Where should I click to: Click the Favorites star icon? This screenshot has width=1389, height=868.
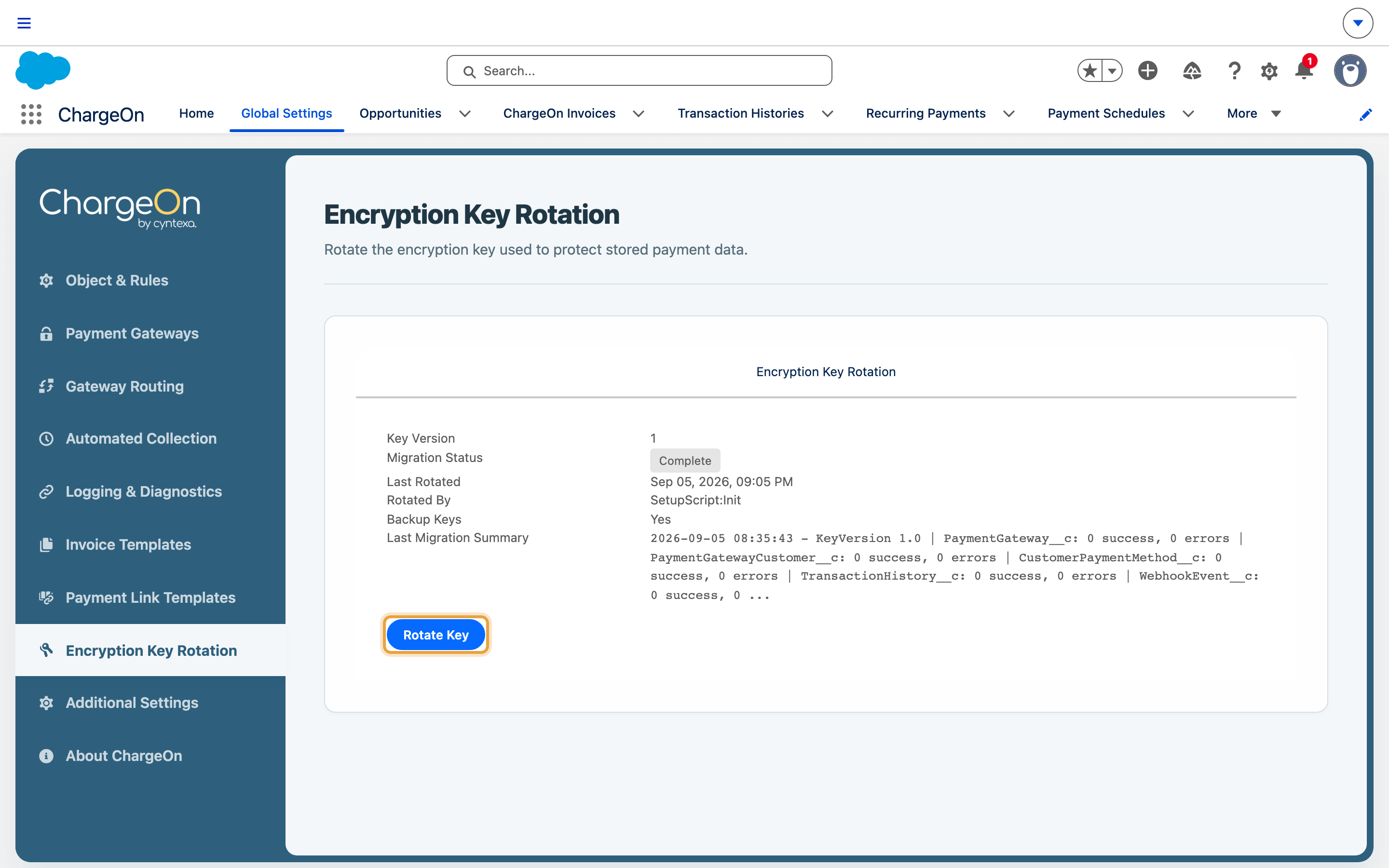click(x=1089, y=70)
